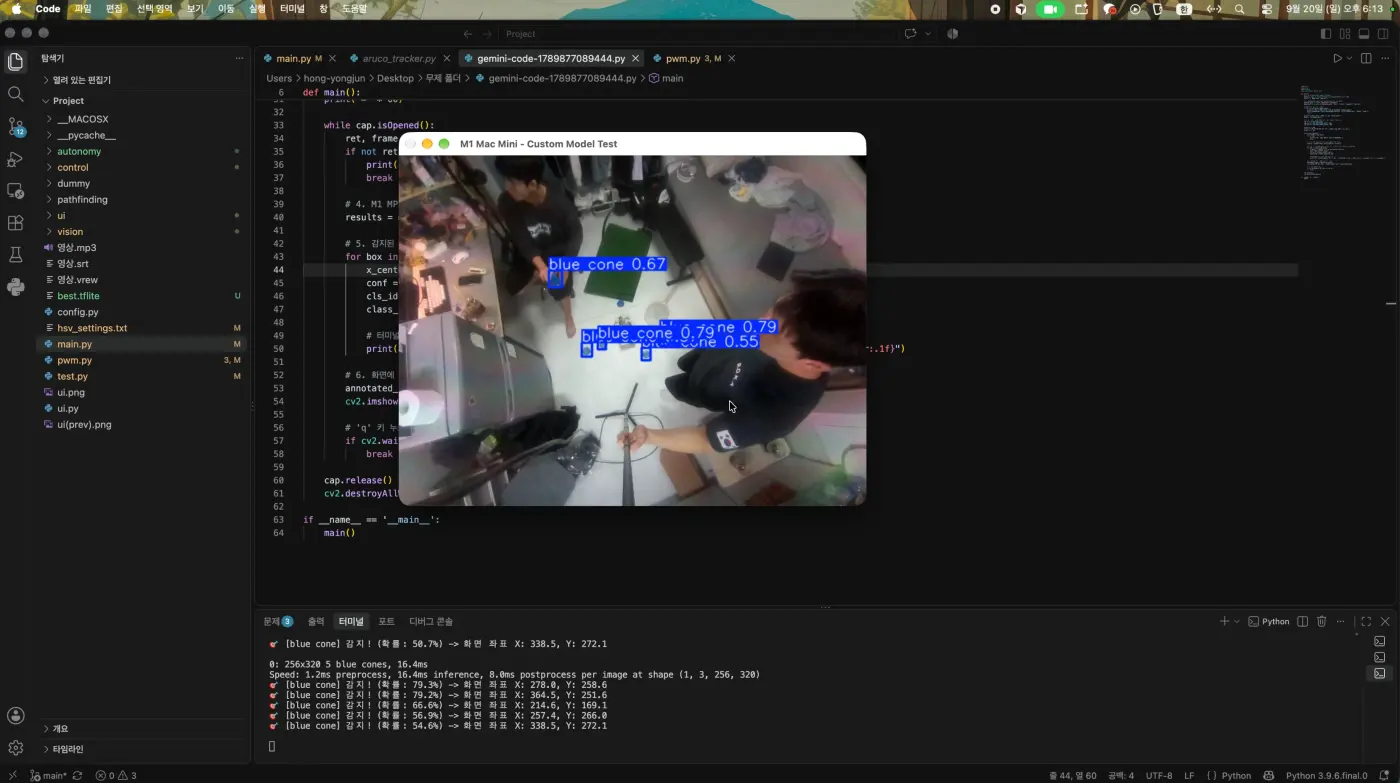Screen dimensions: 1400x783
Task: Click errors and warnings count in status bar
Action: click(116, 775)
